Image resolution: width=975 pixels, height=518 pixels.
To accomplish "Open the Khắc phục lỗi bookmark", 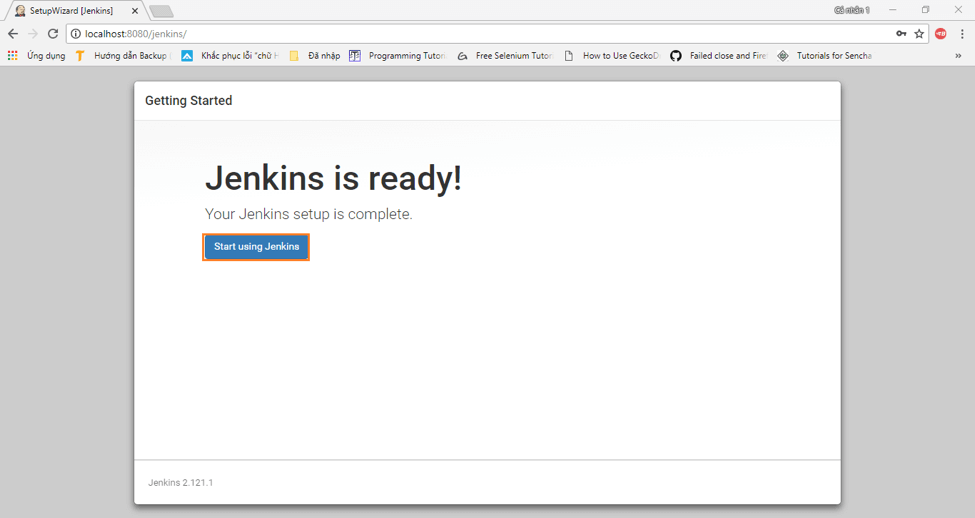I will [x=230, y=55].
